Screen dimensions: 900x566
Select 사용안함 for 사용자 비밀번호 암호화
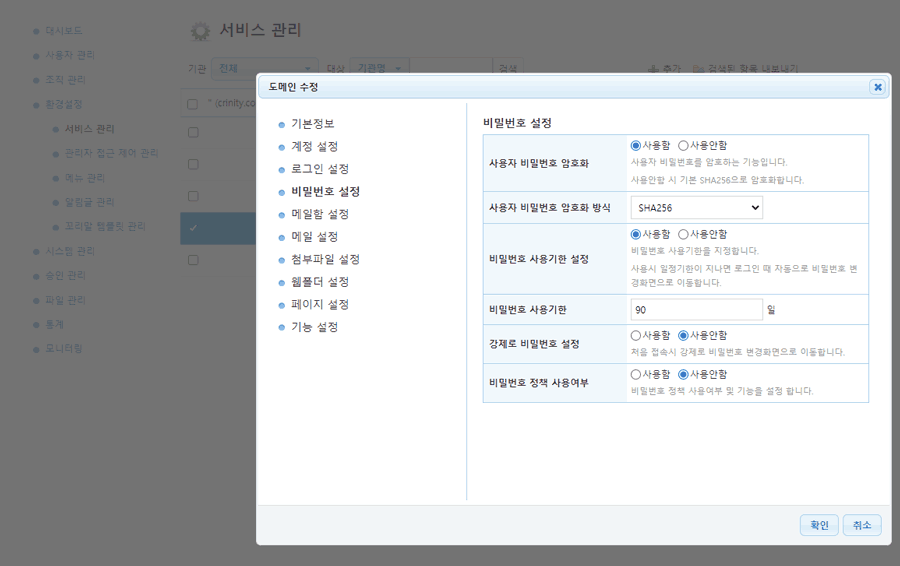pos(683,146)
